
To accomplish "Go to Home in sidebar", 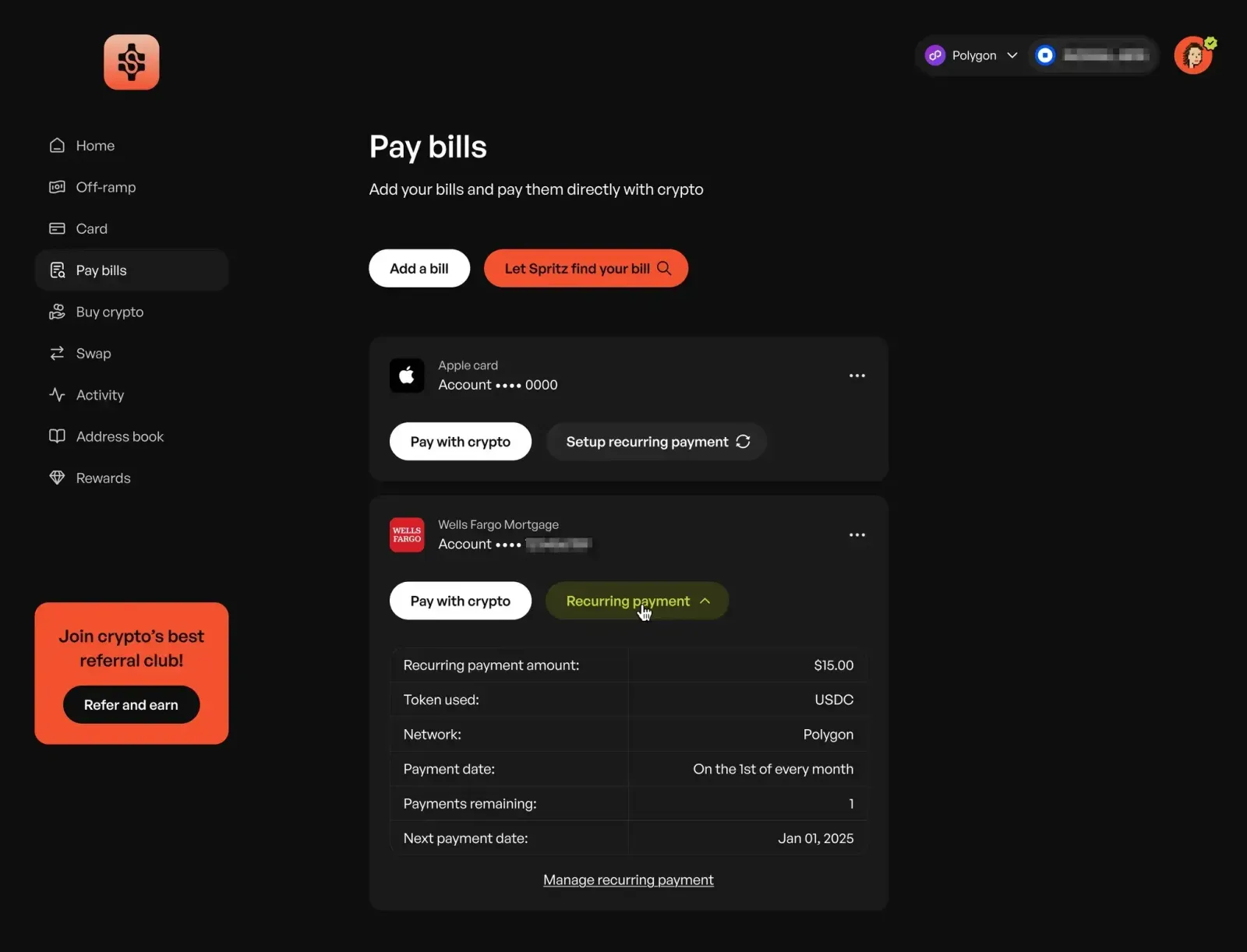I will pyautogui.click(x=132, y=146).
